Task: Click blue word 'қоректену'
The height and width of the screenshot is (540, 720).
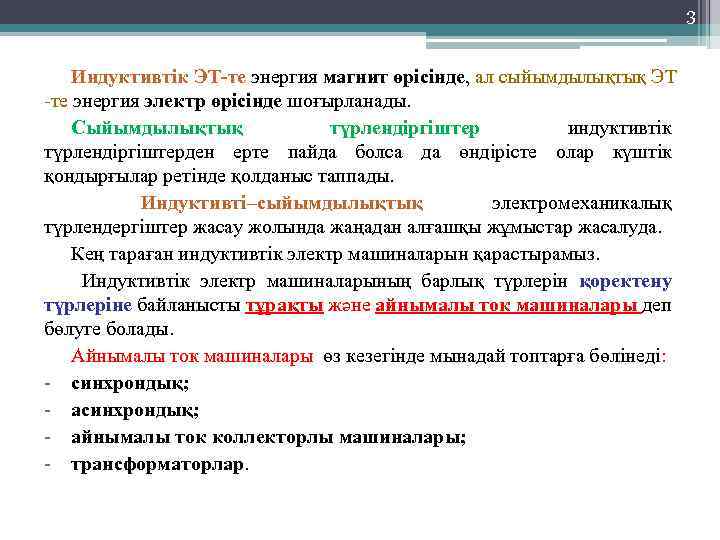Action: (625, 281)
